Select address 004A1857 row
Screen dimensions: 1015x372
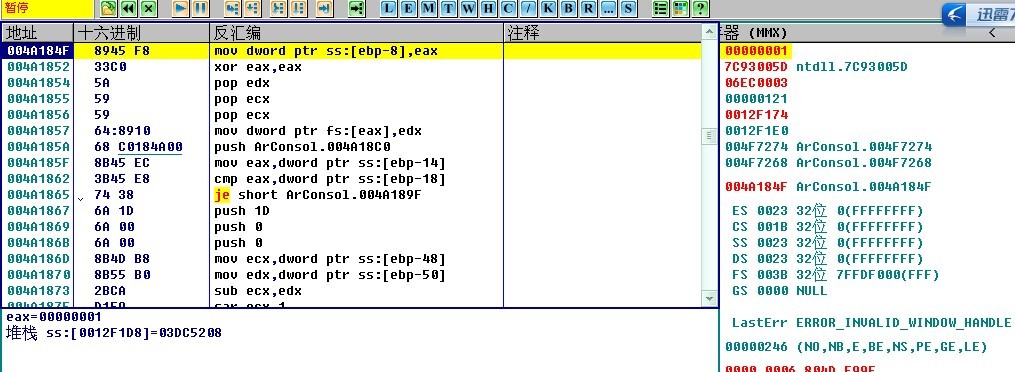[x=351, y=131]
